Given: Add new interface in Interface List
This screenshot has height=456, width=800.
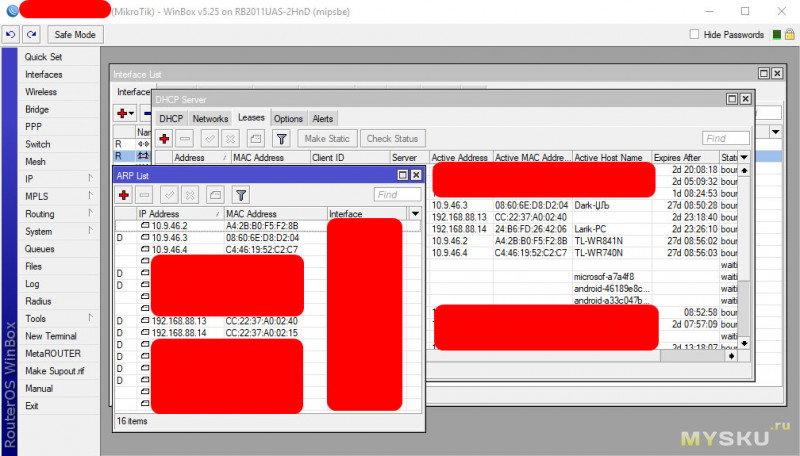Looking at the screenshot, I should click(x=125, y=113).
